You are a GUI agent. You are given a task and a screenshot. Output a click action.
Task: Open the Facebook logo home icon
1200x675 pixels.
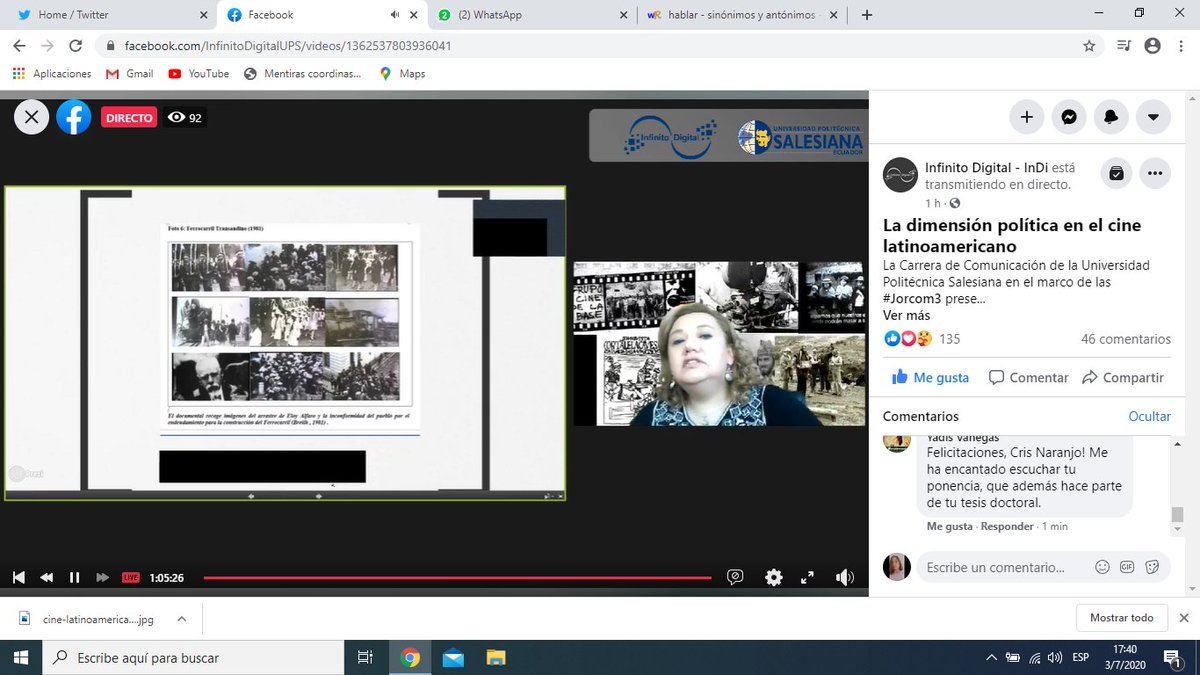[74, 117]
